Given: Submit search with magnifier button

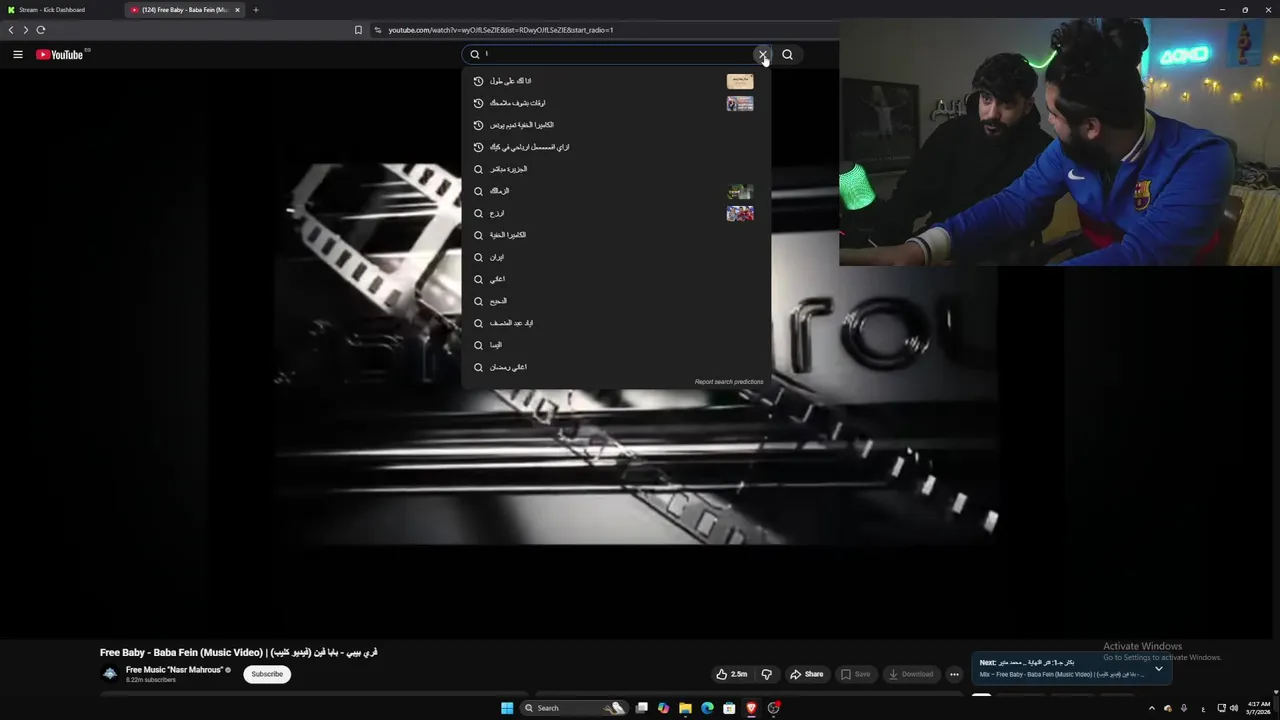Looking at the screenshot, I should coord(788,55).
